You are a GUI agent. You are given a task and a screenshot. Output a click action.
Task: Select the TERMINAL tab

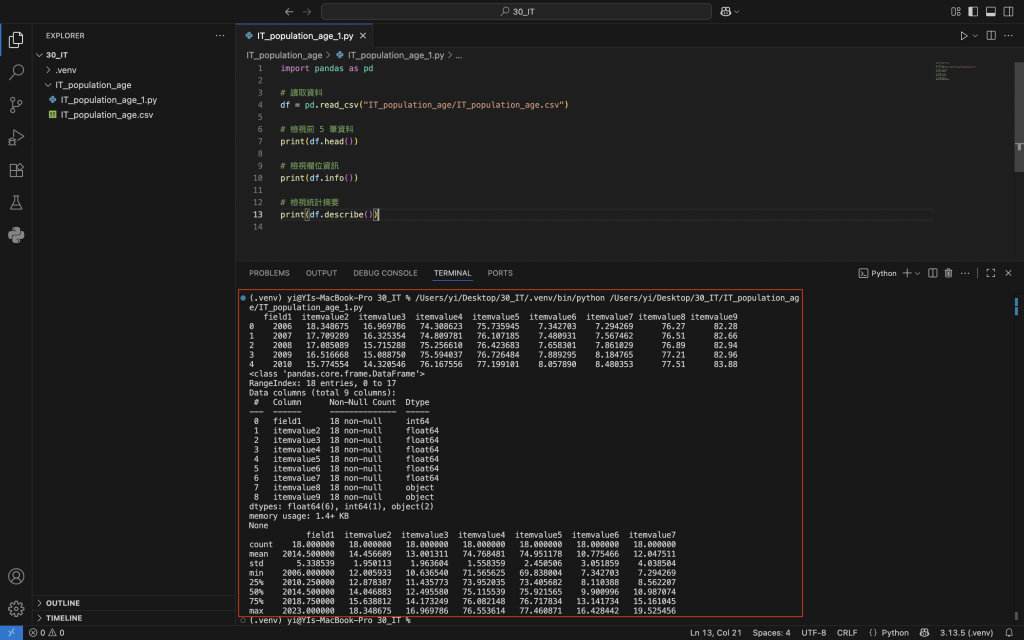(452, 273)
